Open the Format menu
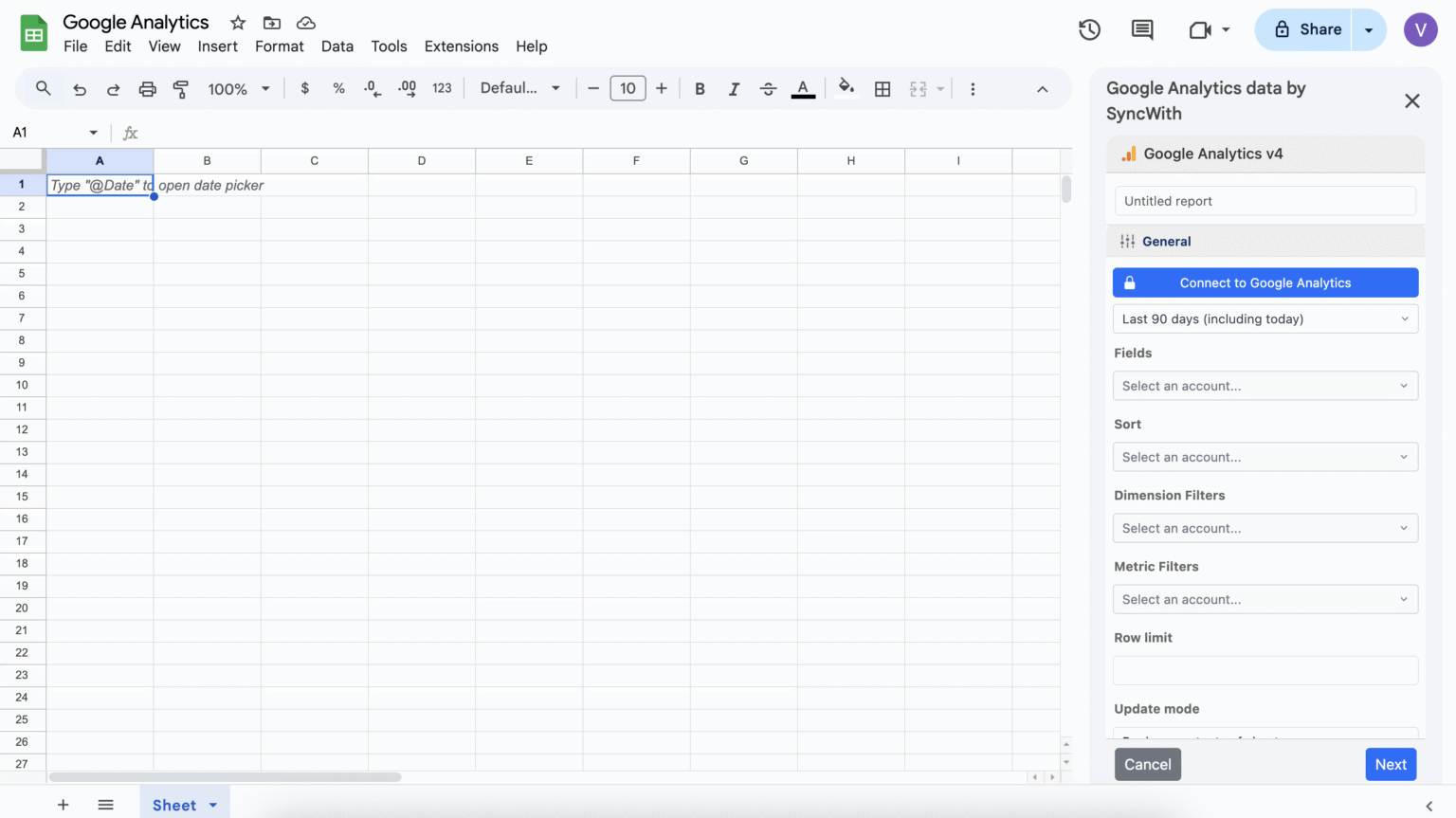The width and height of the screenshot is (1456, 818). pyautogui.click(x=280, y=46)
